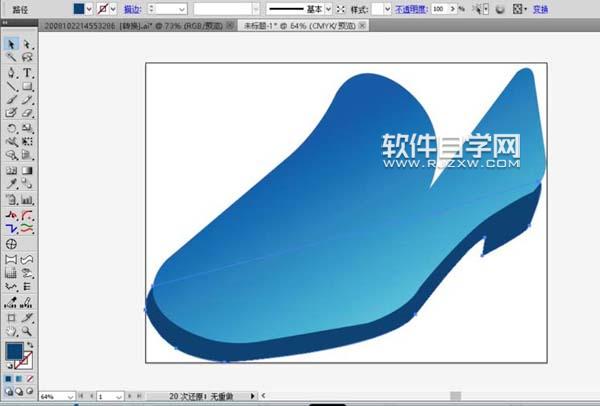The image size is (600, 406).
Task: Expand the opacity value arrow
Action: coord(453,9)
